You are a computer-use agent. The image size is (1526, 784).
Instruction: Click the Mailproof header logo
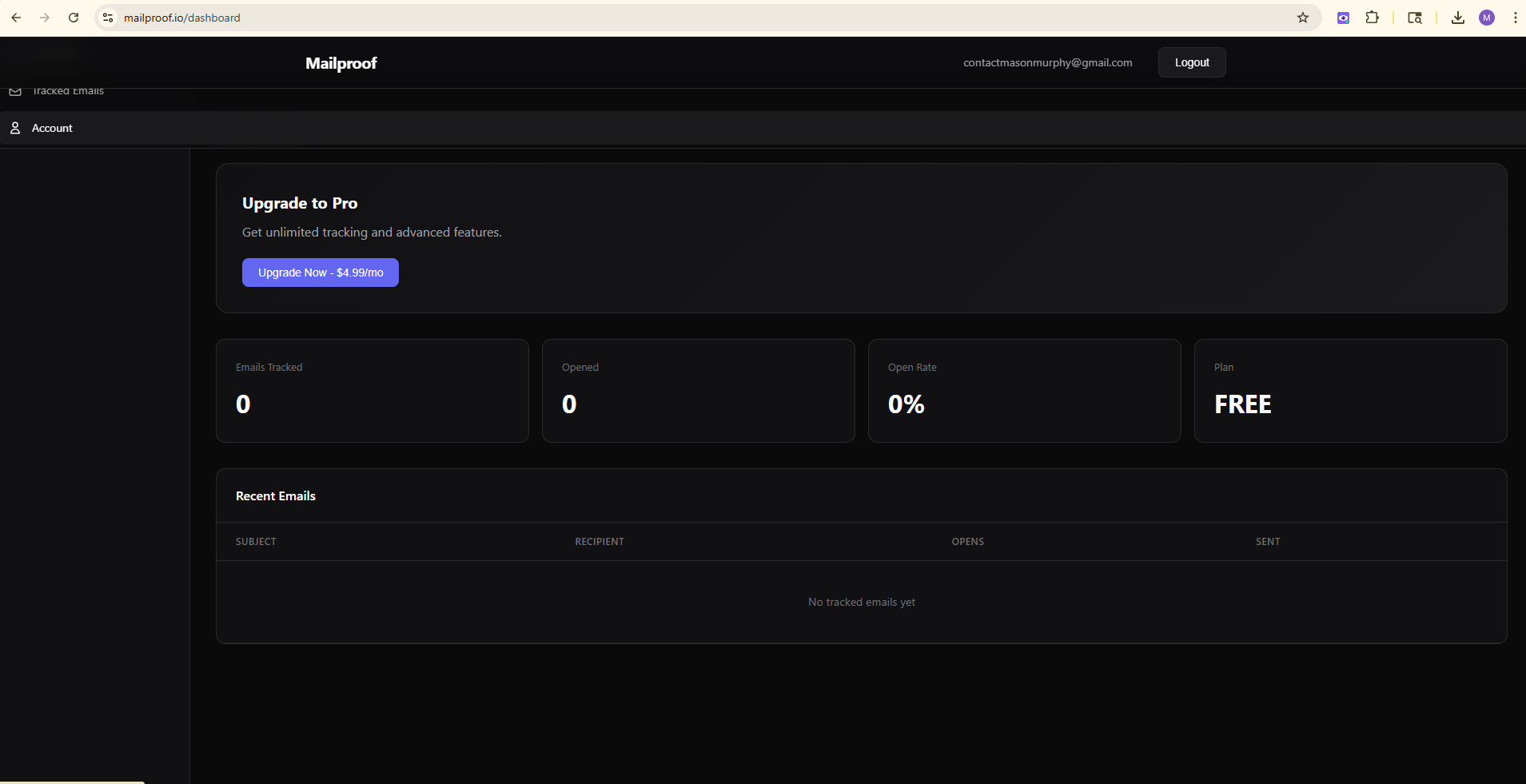(341, 62)
